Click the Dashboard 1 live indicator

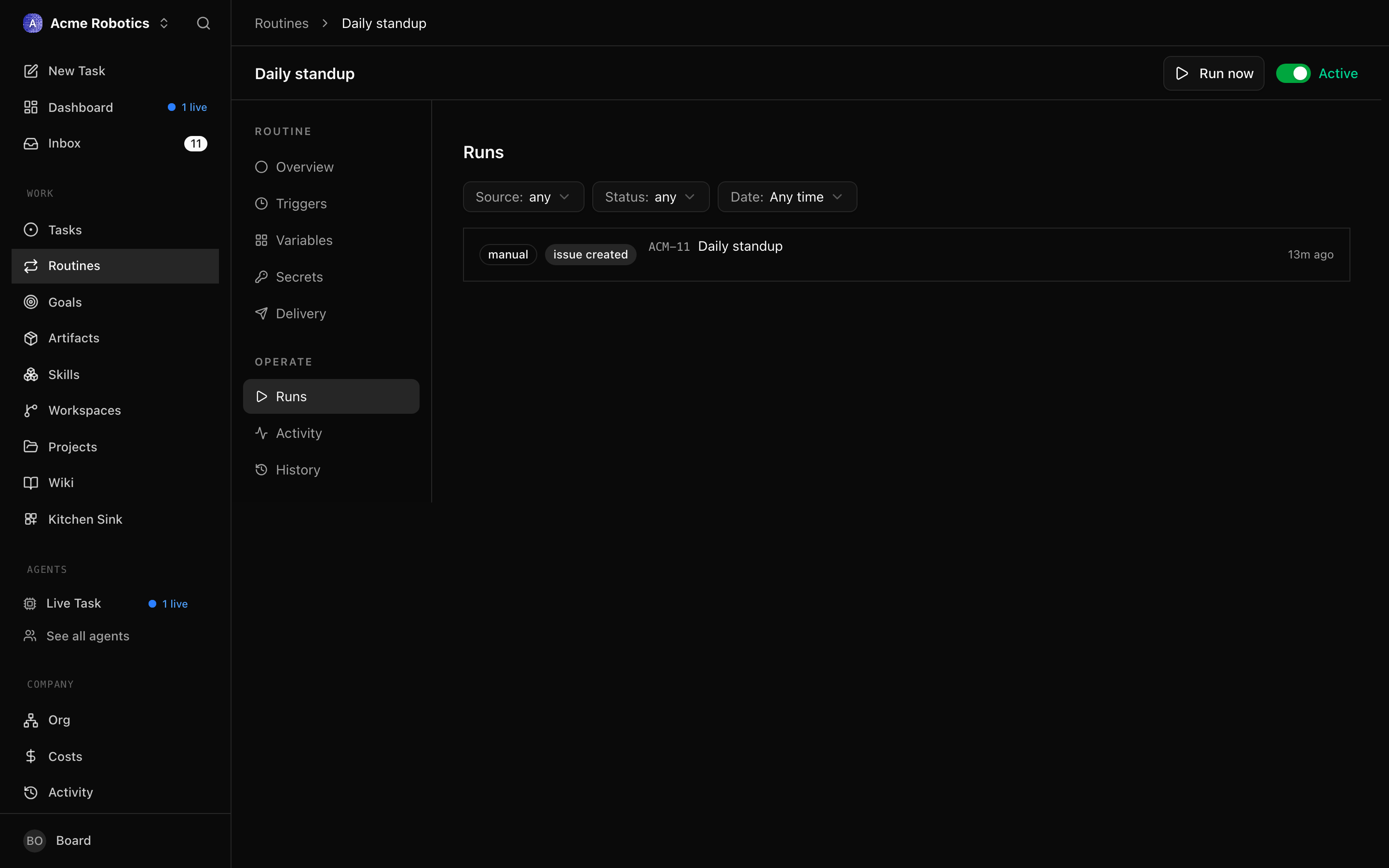coord(187,108)
